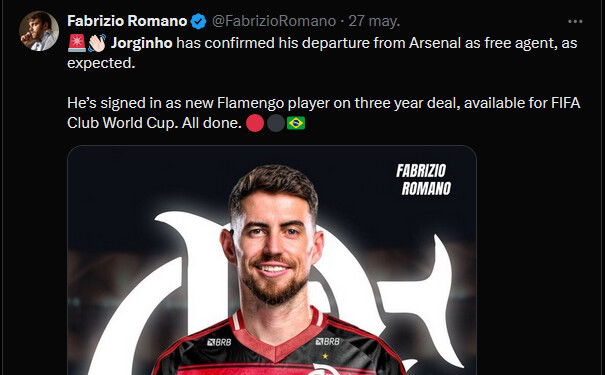605x375 pixels.
Task: Open the @FabrizioRomano handle link
Action: point(274,21)
